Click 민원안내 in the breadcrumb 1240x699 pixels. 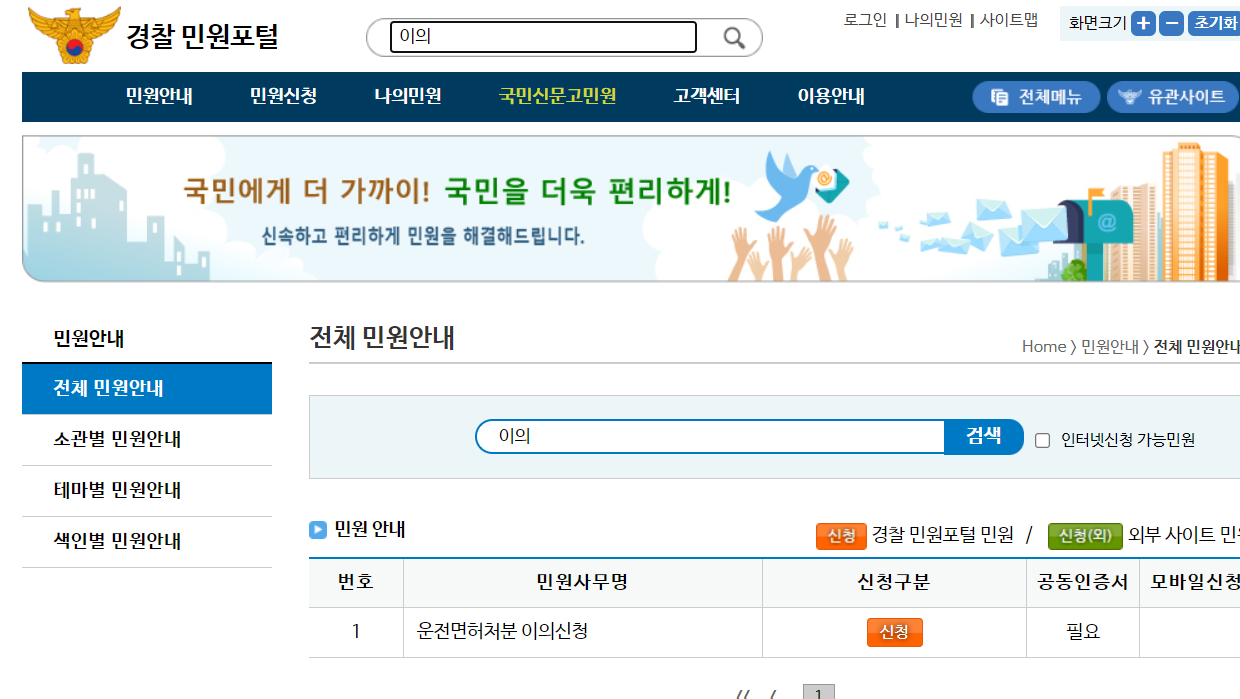click(1110, 347)
